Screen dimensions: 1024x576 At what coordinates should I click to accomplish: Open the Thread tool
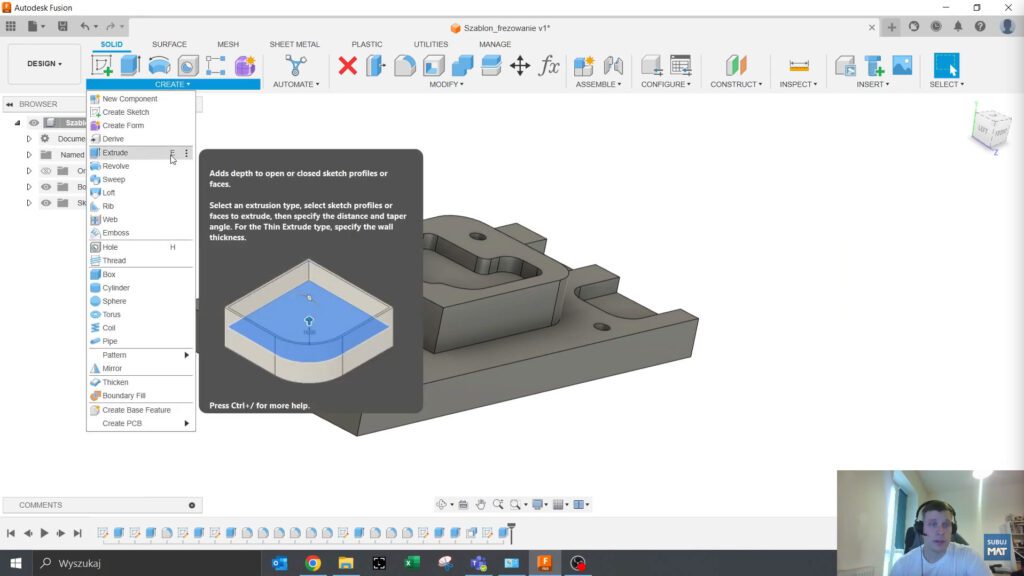(112, 260)
